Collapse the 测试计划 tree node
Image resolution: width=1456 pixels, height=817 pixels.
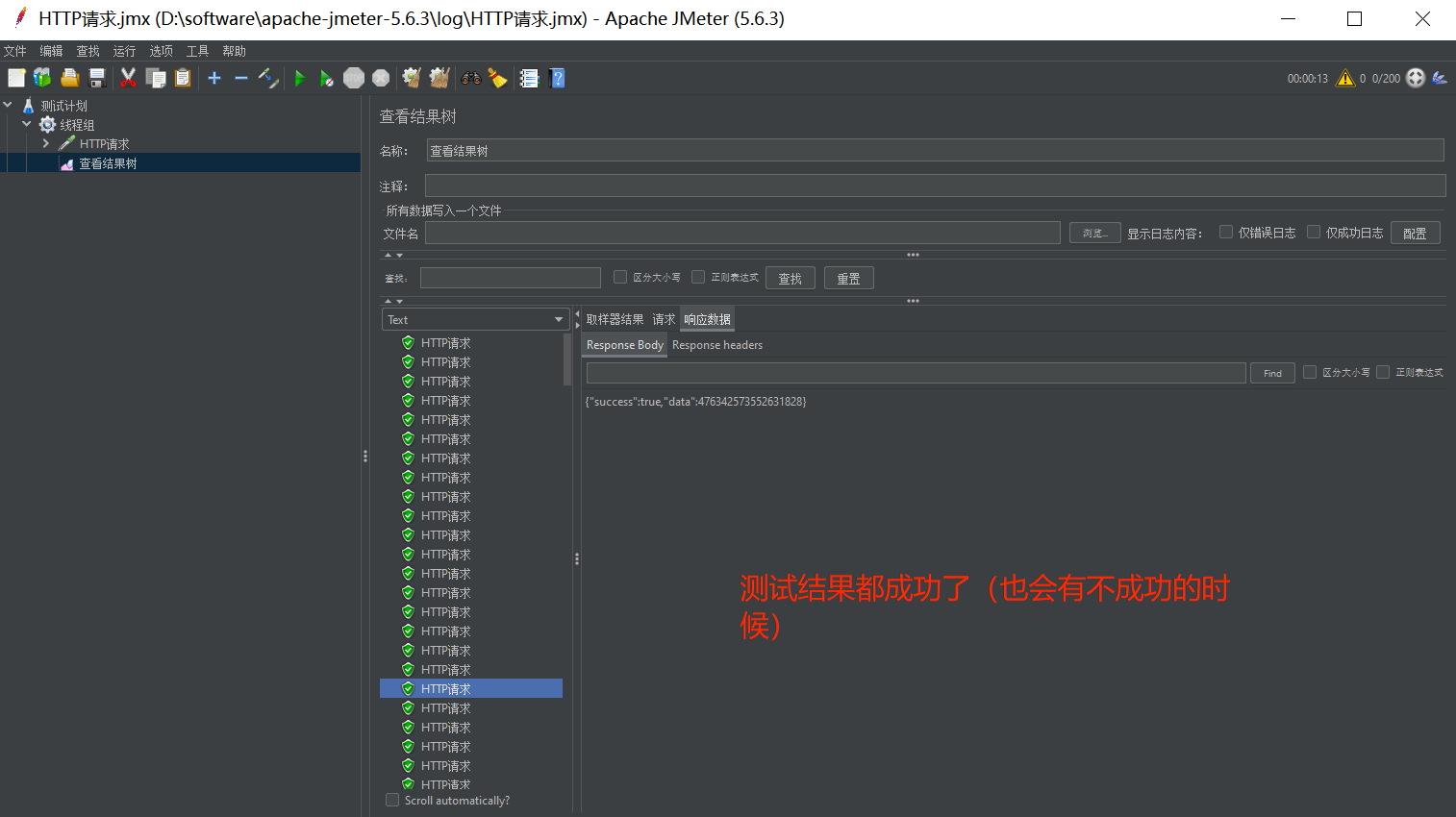[x=8, y=105]
